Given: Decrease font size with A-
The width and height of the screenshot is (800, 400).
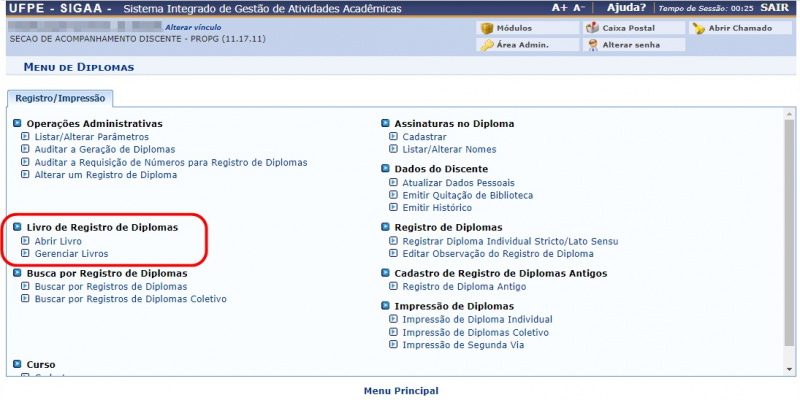Looking at the screenshot, I should [579, 8].
